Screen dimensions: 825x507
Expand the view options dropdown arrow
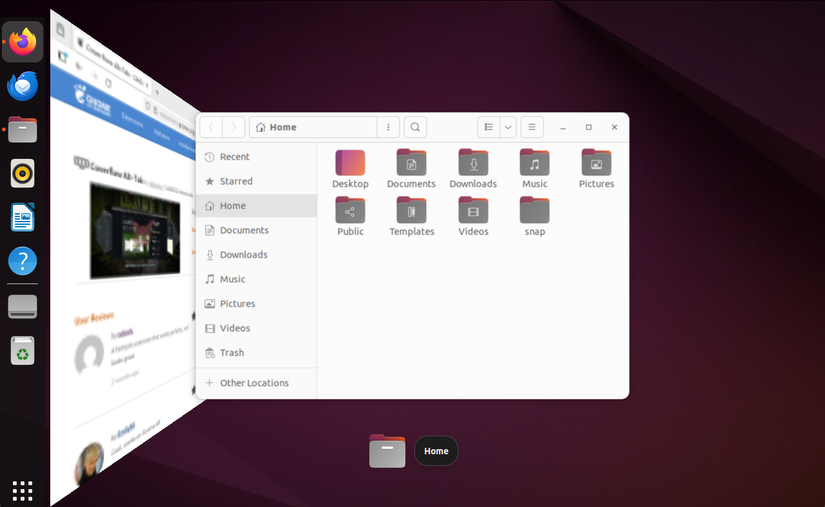[x=508, y=127]
